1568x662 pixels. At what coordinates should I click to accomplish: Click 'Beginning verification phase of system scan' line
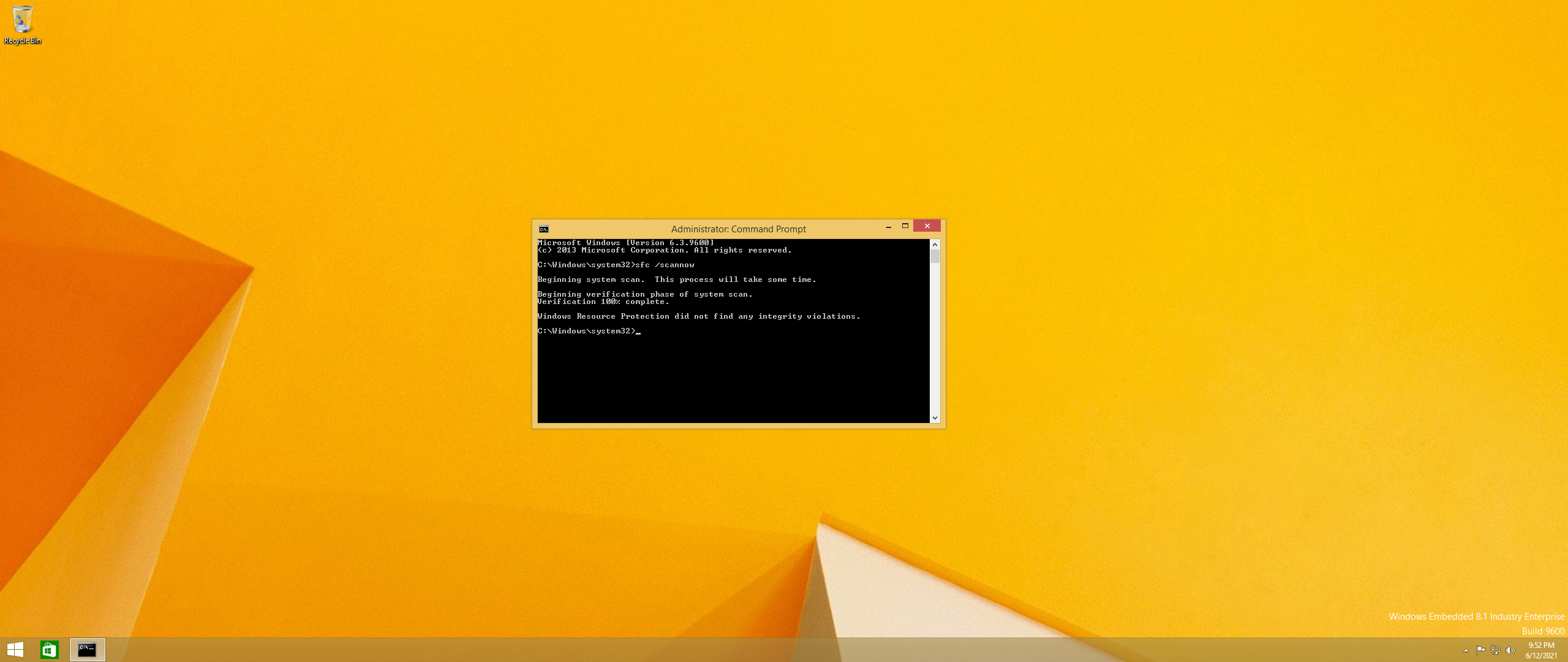645,294
